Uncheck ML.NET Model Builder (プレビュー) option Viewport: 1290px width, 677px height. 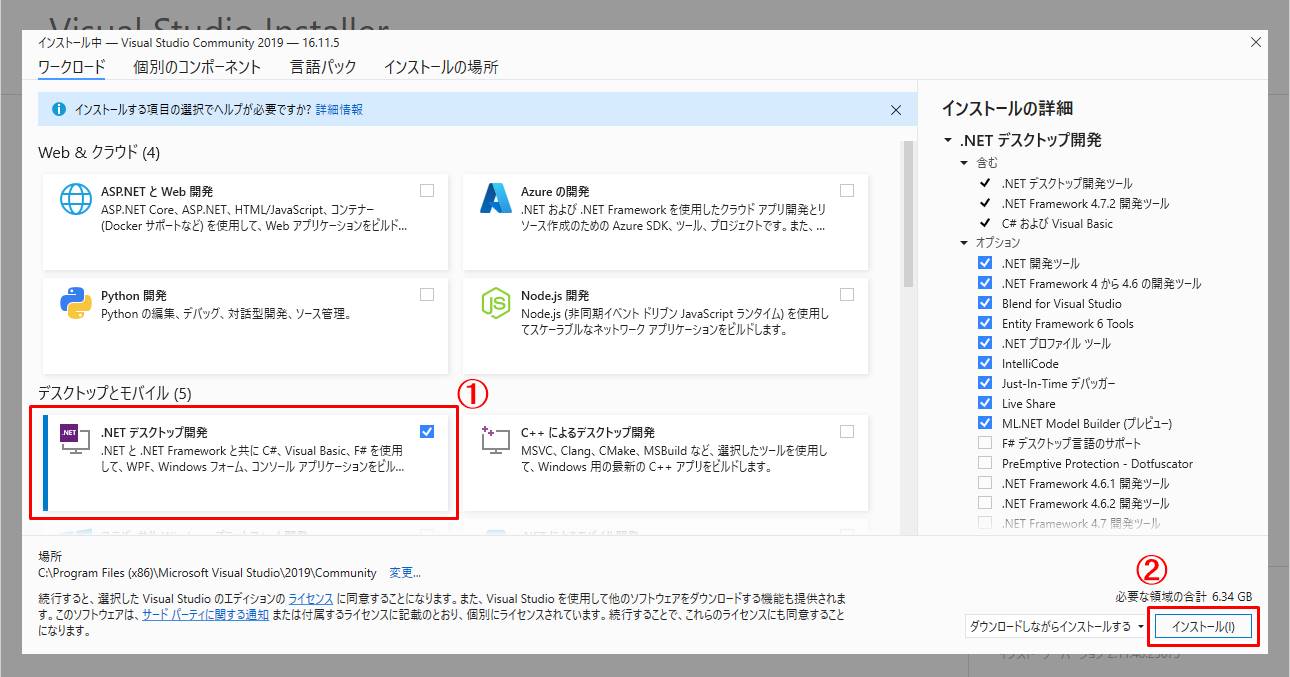(985, 423)
